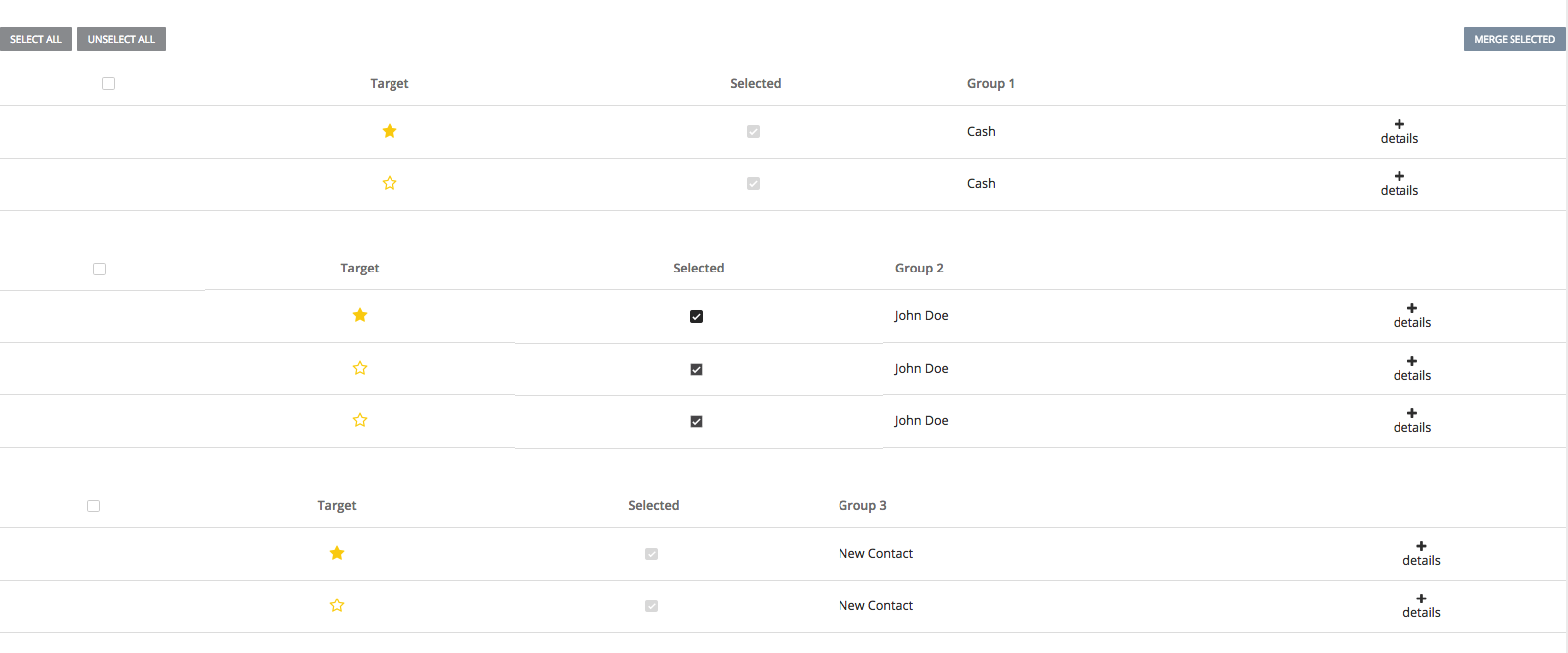This screenshot has height=653, width=1568.
Task: Click filled star on first New Contact row
Action: (337, 553)
